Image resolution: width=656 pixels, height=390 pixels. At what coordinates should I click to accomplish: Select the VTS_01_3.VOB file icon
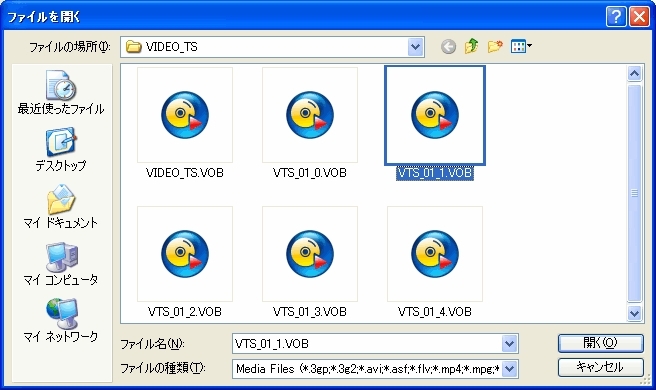[310, 254]
